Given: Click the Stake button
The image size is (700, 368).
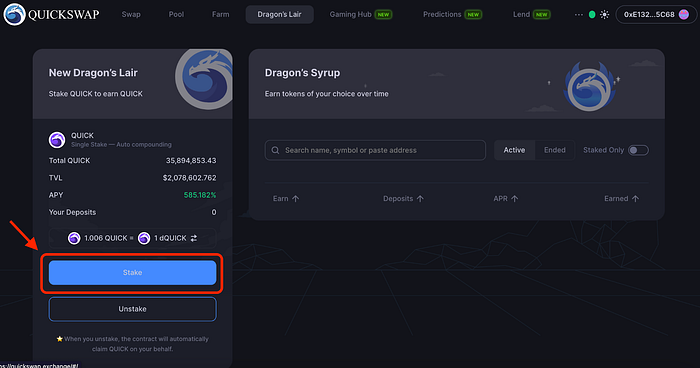Looking at the screenshot, I should point(133,272).
